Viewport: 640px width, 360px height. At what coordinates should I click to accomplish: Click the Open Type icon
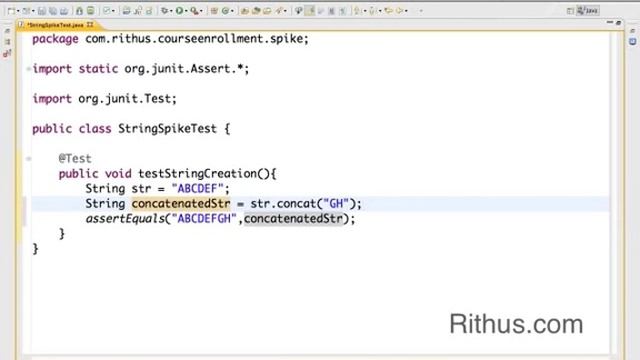coord(245,11)
